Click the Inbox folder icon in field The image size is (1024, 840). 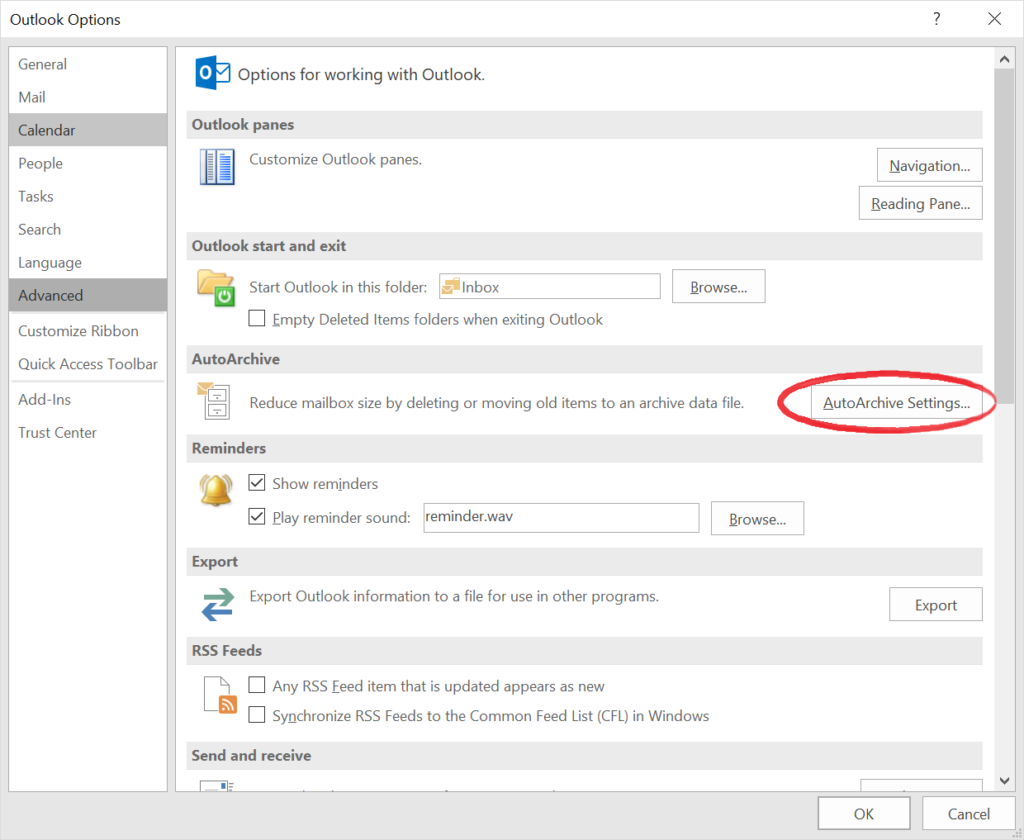coord(451,286)
